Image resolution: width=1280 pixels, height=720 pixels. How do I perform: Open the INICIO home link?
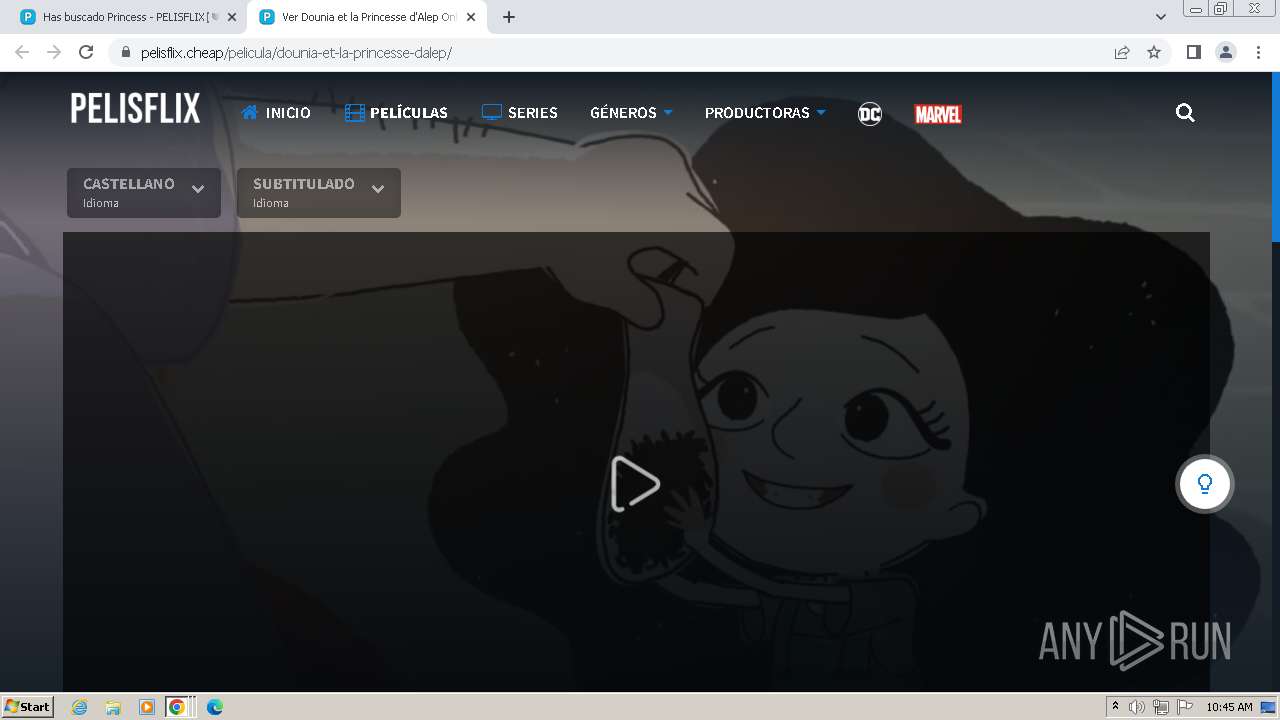(276, 113)
